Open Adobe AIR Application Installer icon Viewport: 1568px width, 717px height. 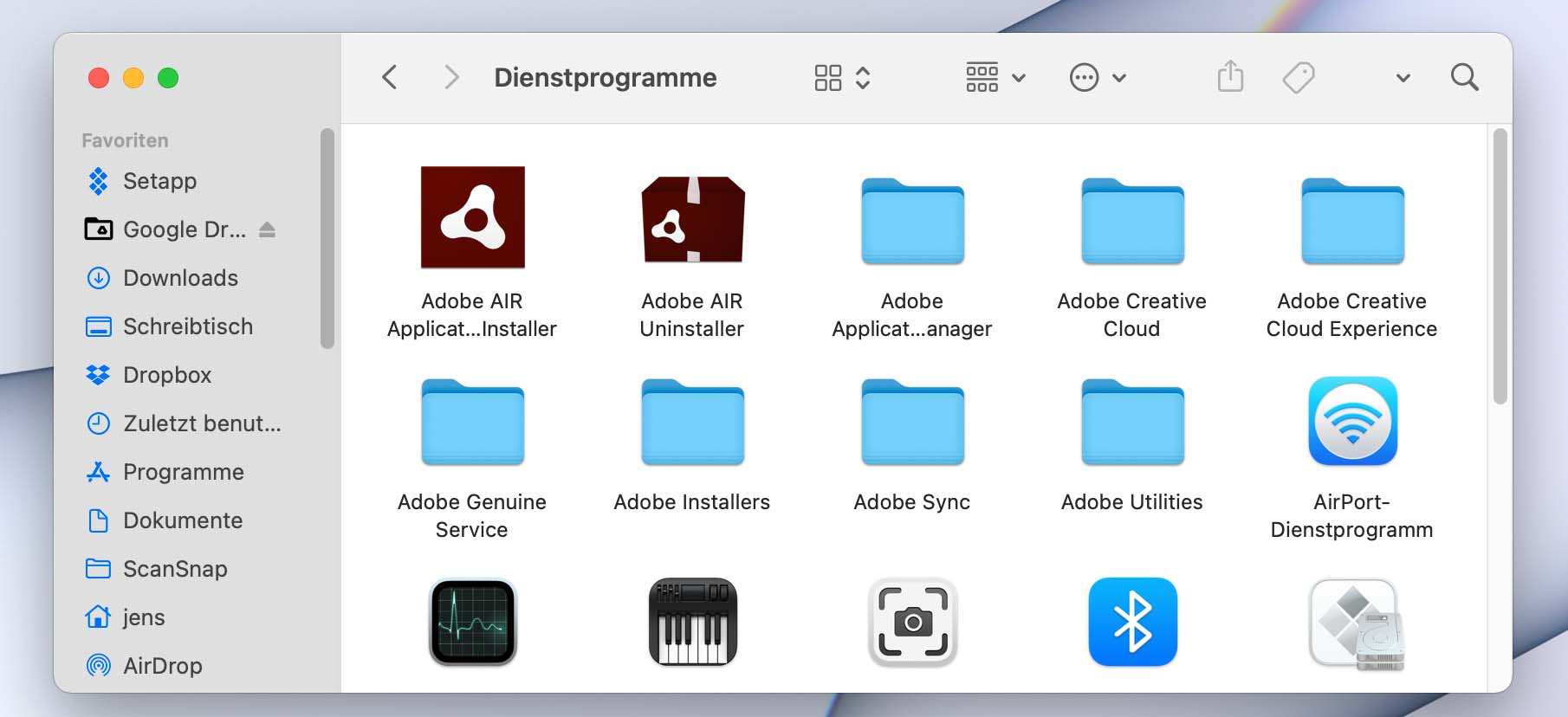point(472,216)
